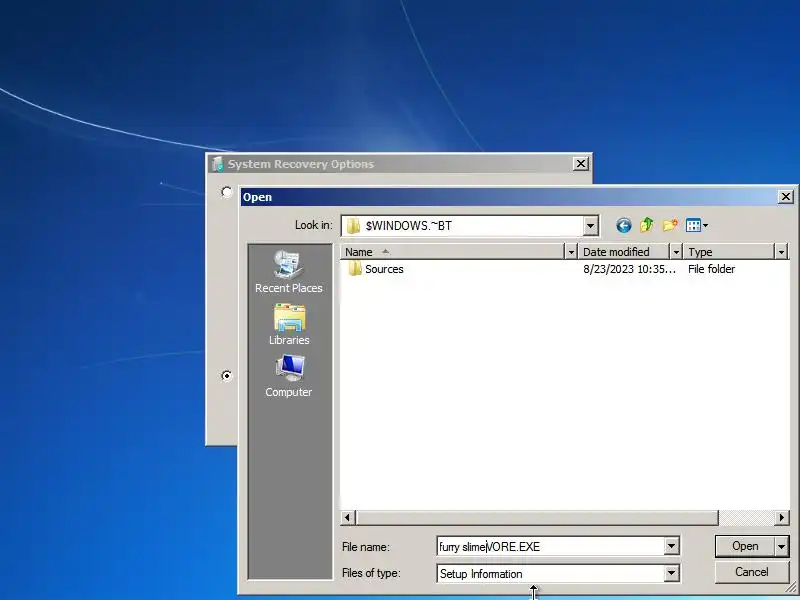The image size is (800, 600).
Task: Sort by the Type column header
Action: [x=730, y=252]
